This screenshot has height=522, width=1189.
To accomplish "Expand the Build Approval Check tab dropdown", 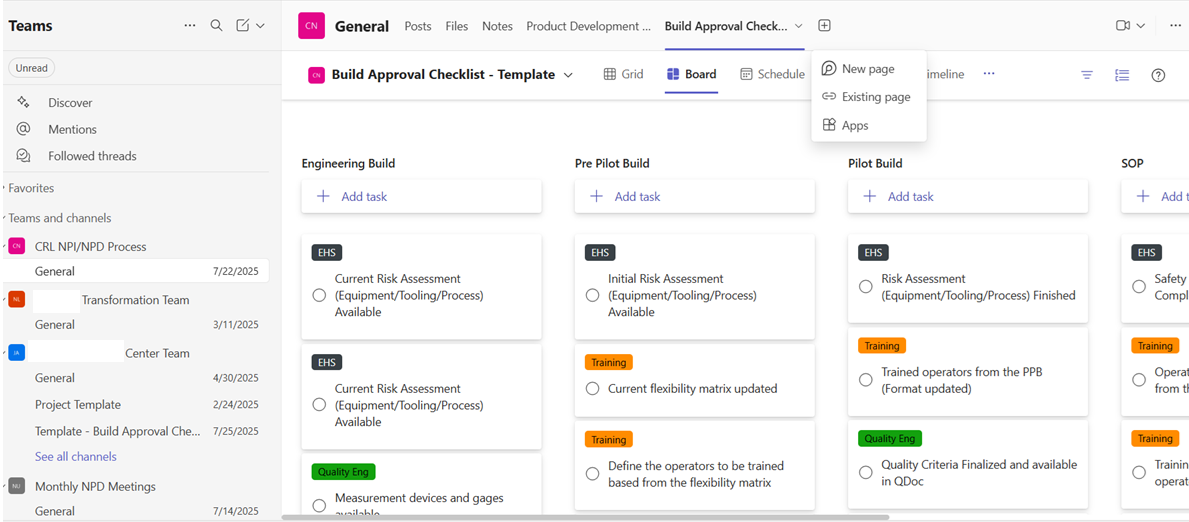I will coord(798,26).
